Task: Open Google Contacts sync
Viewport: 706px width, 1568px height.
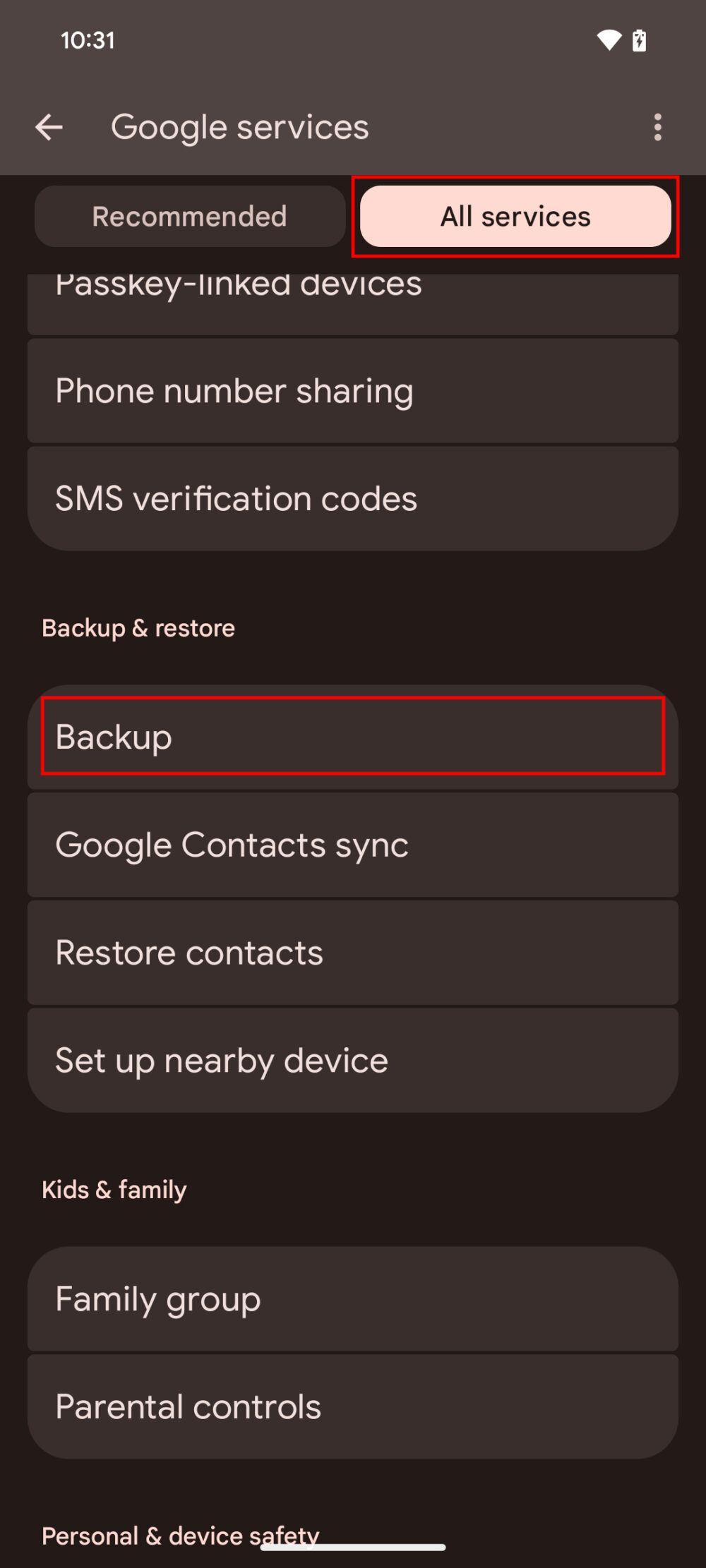Action: (353, 845)
